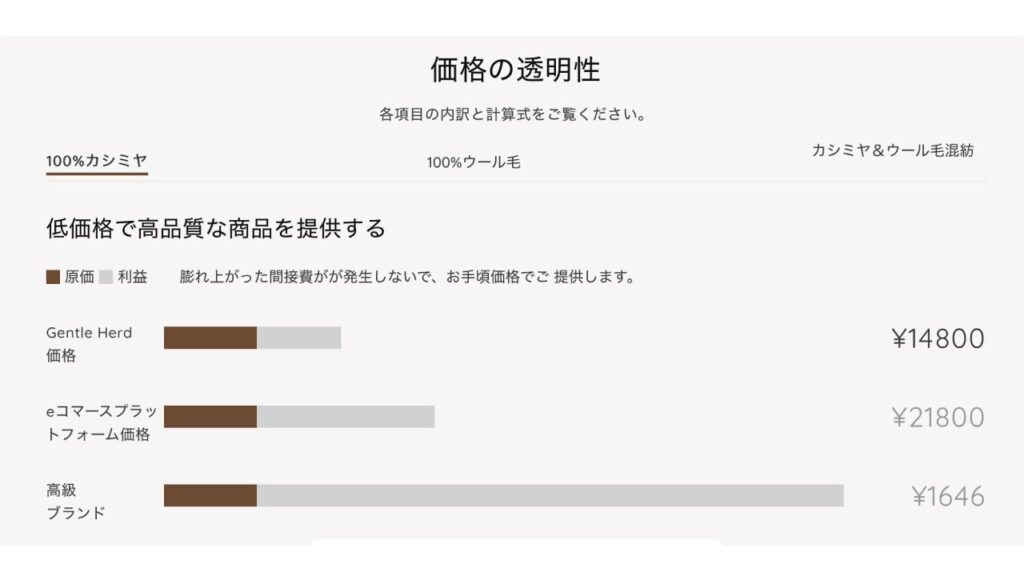Click the brown 原価 legend swatch
This screenshot has width=1024, height=576.
click(x=53, y=277)
